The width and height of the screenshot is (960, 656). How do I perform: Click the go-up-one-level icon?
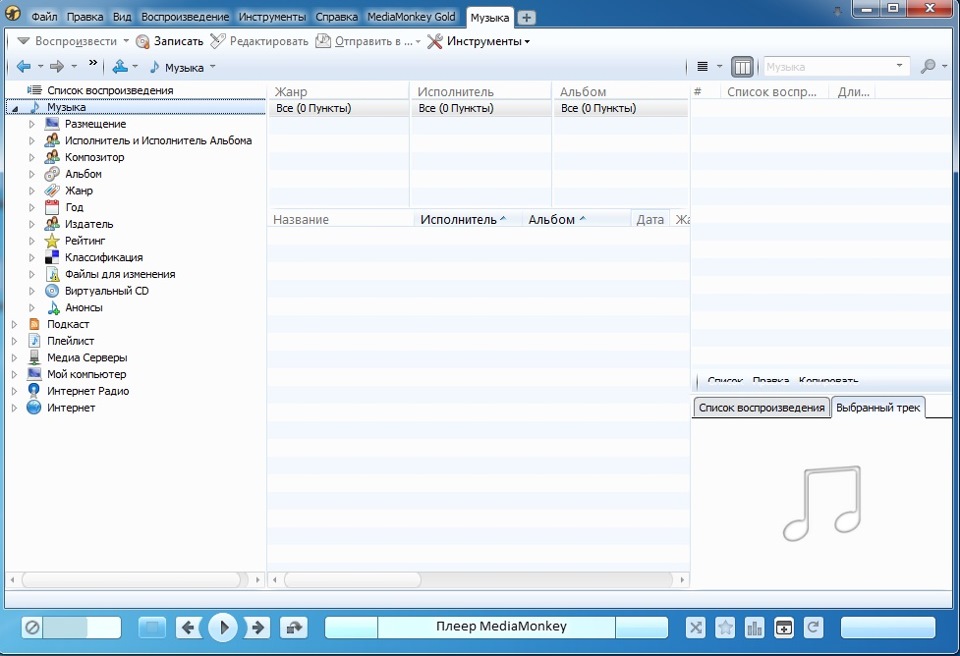[120, 66]
